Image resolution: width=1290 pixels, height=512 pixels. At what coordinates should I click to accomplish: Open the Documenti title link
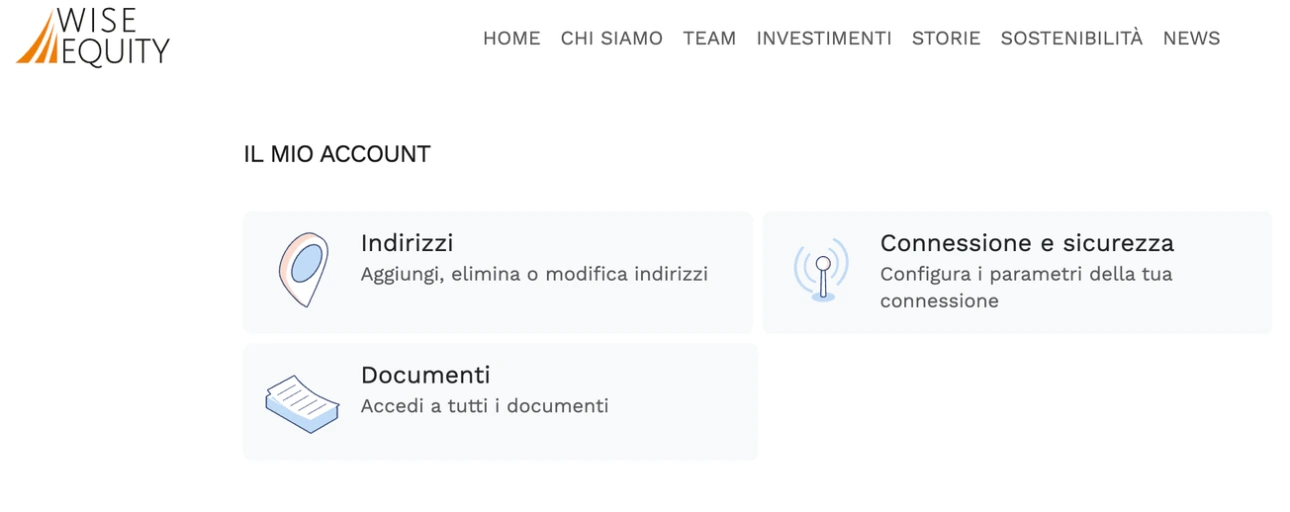pos(425,375)
